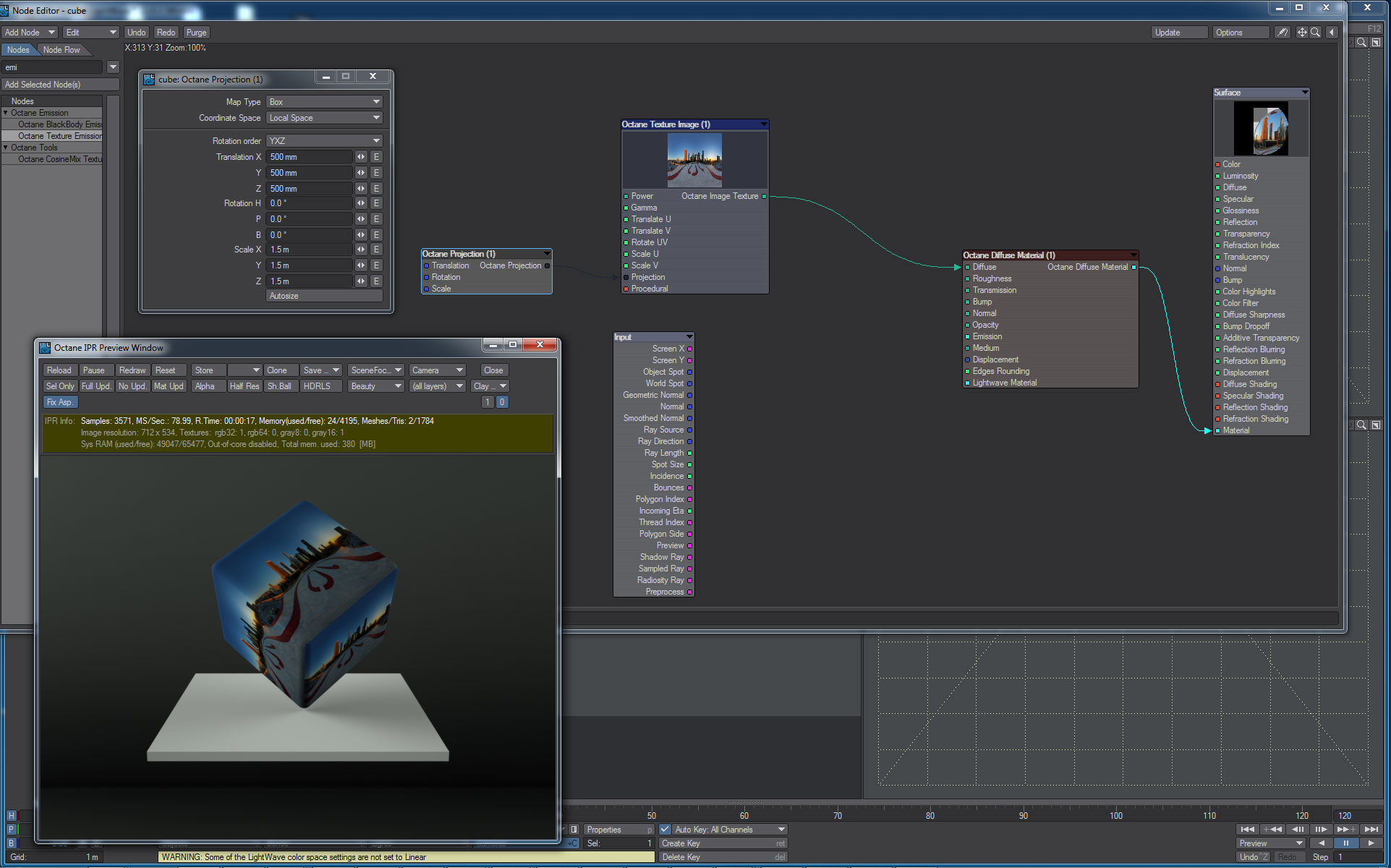Screen dimensions: 1391x868
Task: Collapse the node editor side panel arrow
Action: [1332, 33]
